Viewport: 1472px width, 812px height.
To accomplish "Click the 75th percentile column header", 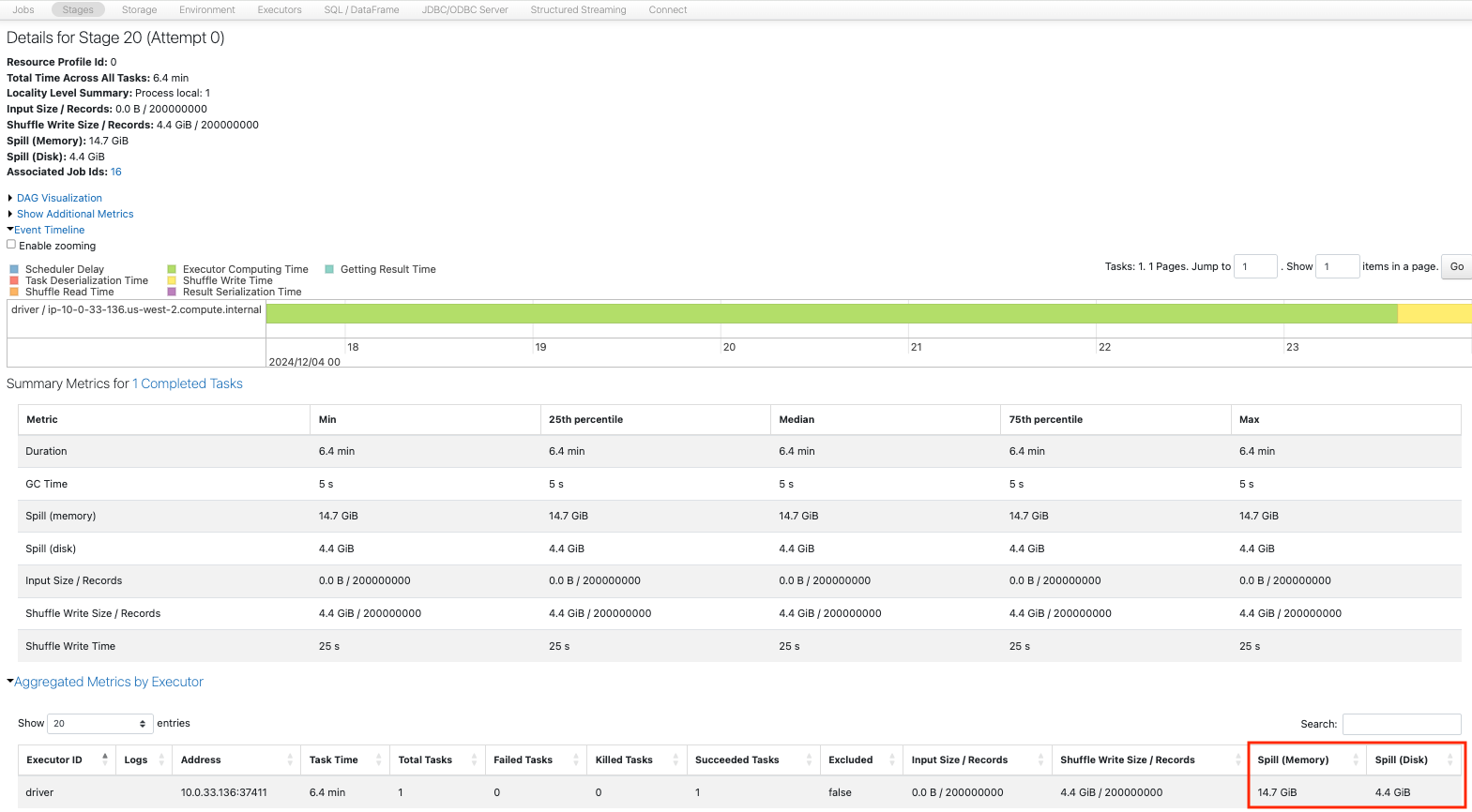I will (1115, 419).
